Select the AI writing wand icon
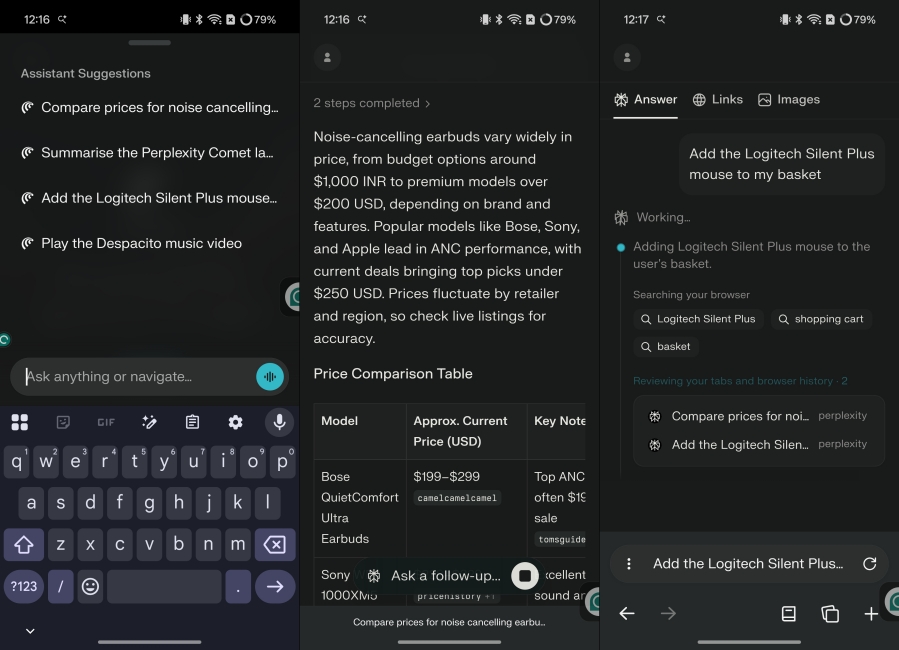899x650 pixels. (x=148, y=422)
